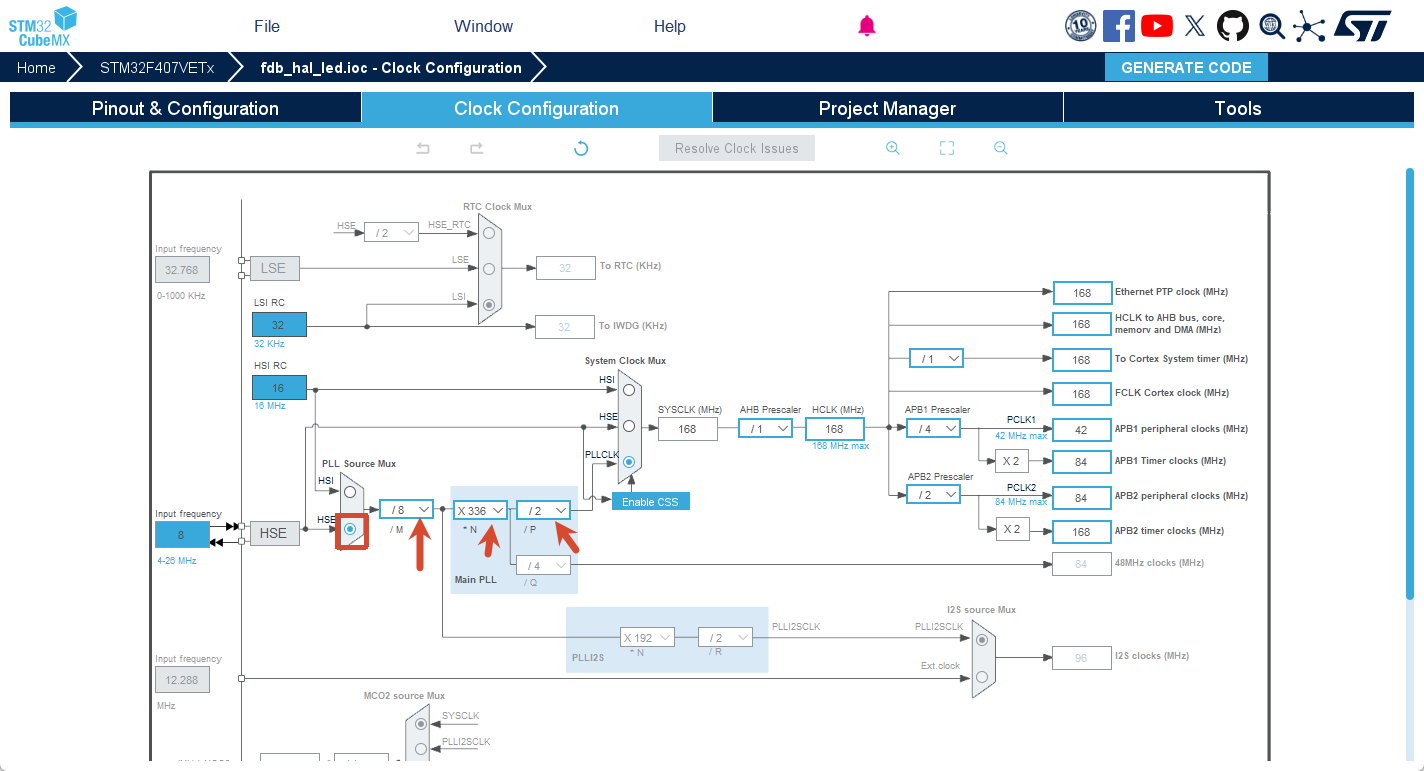Click the Enable CSS button
The width and height of the screenshot is (1424, 771).
(651, 501)
